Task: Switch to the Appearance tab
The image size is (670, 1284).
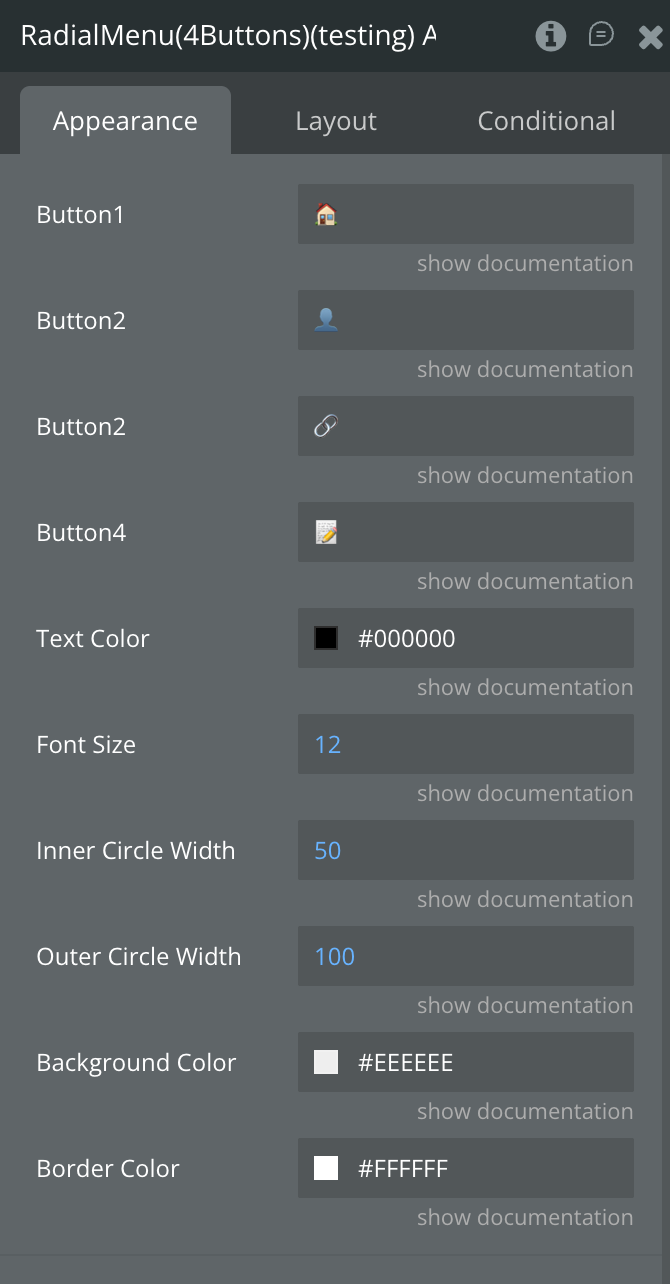Action: pos(125,121)
